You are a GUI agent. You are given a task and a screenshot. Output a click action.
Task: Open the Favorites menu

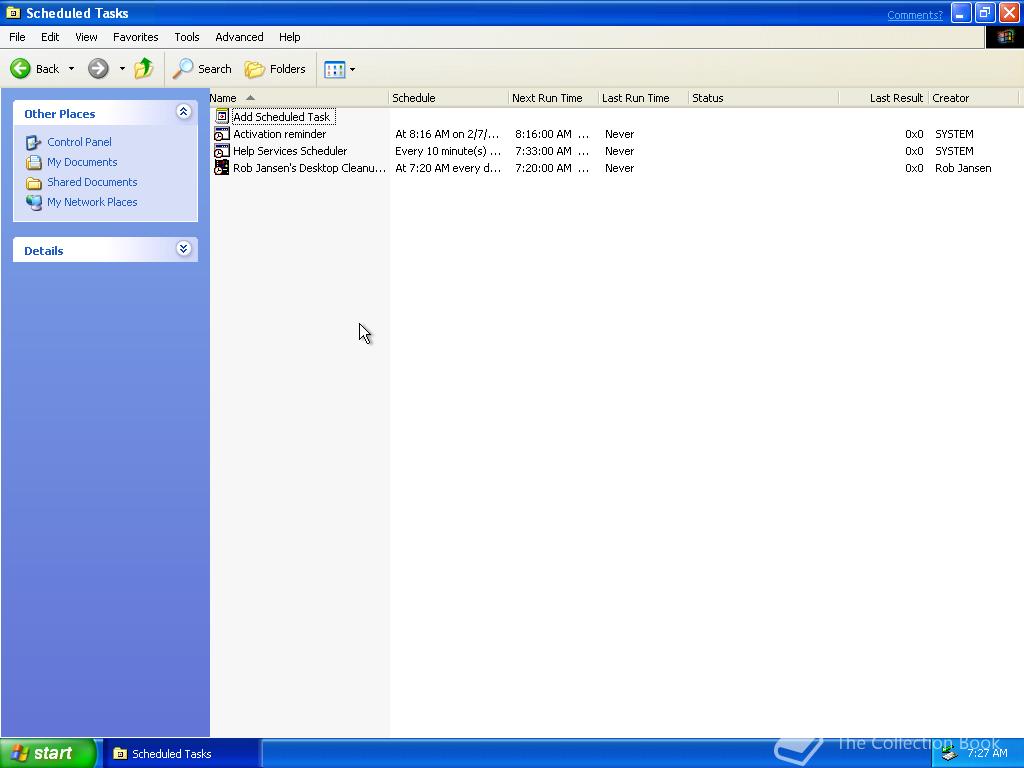[135, 37]
